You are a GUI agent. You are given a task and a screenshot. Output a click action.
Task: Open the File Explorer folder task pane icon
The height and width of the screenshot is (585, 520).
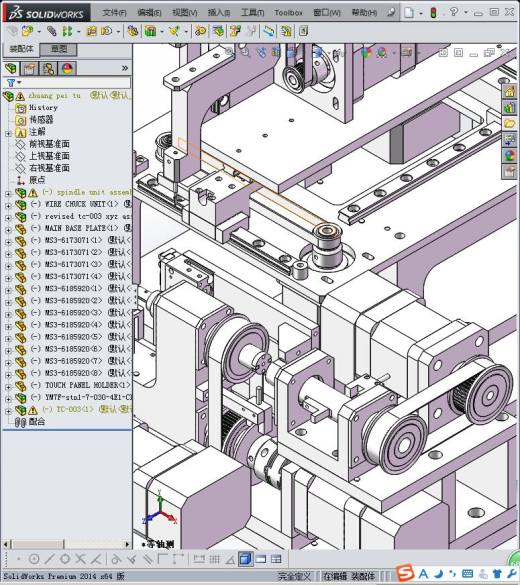tap(510, 123)
